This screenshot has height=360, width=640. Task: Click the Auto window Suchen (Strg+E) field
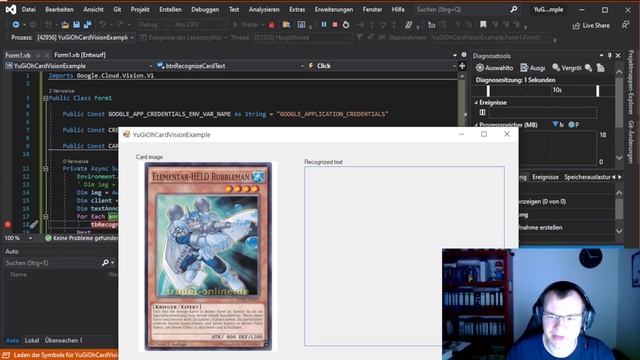click(52, 263)
